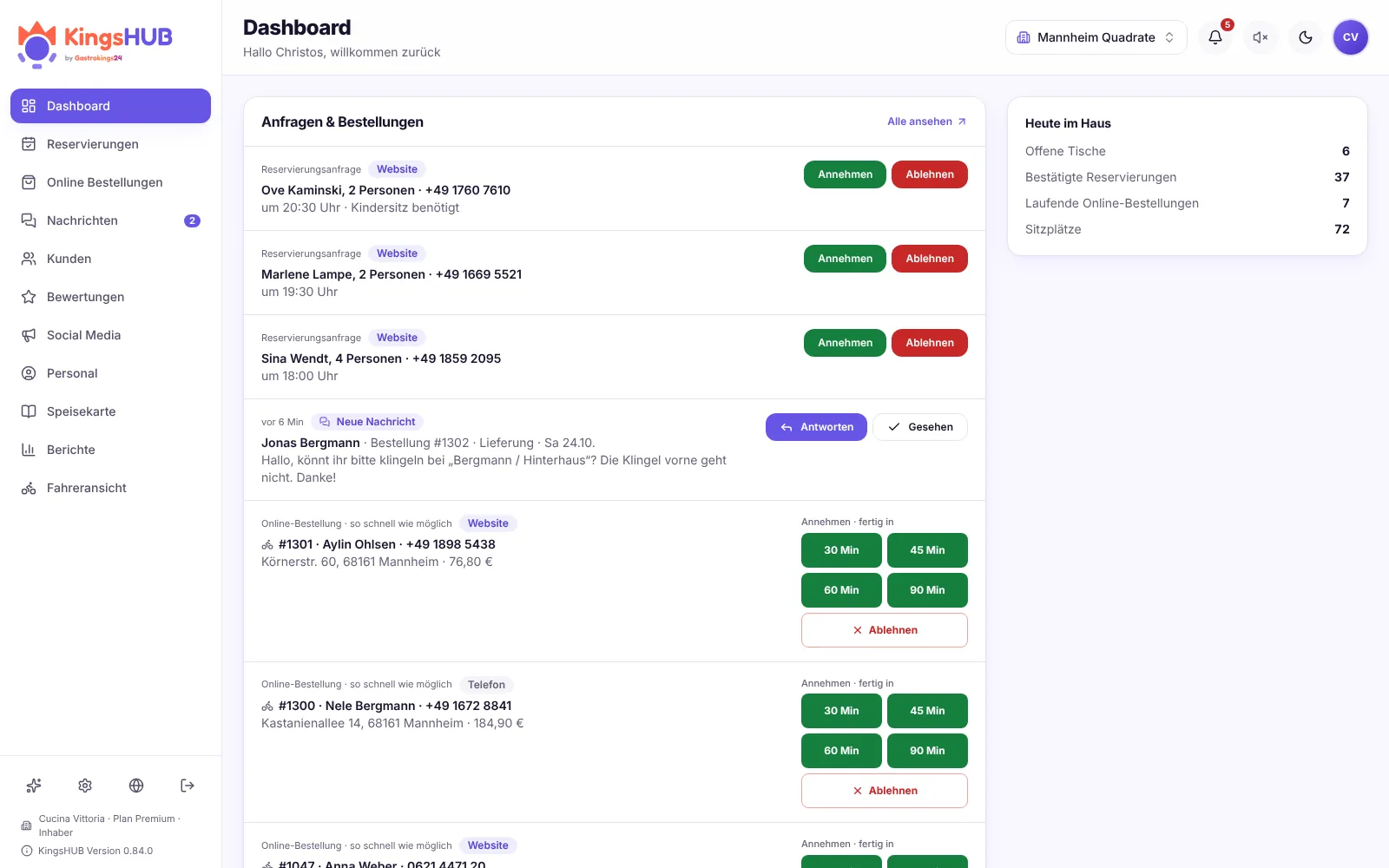Click the KingsHUB logo
The height and width of the screenshot is (868, 1389).
pos(95,43)
